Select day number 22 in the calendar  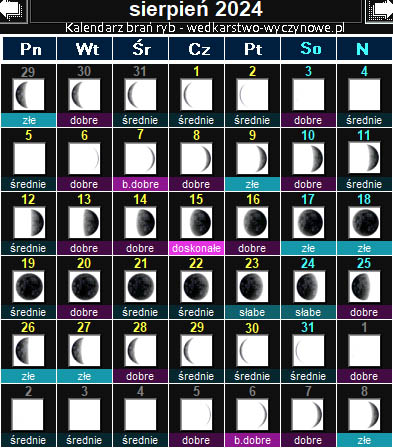[196, 263]
